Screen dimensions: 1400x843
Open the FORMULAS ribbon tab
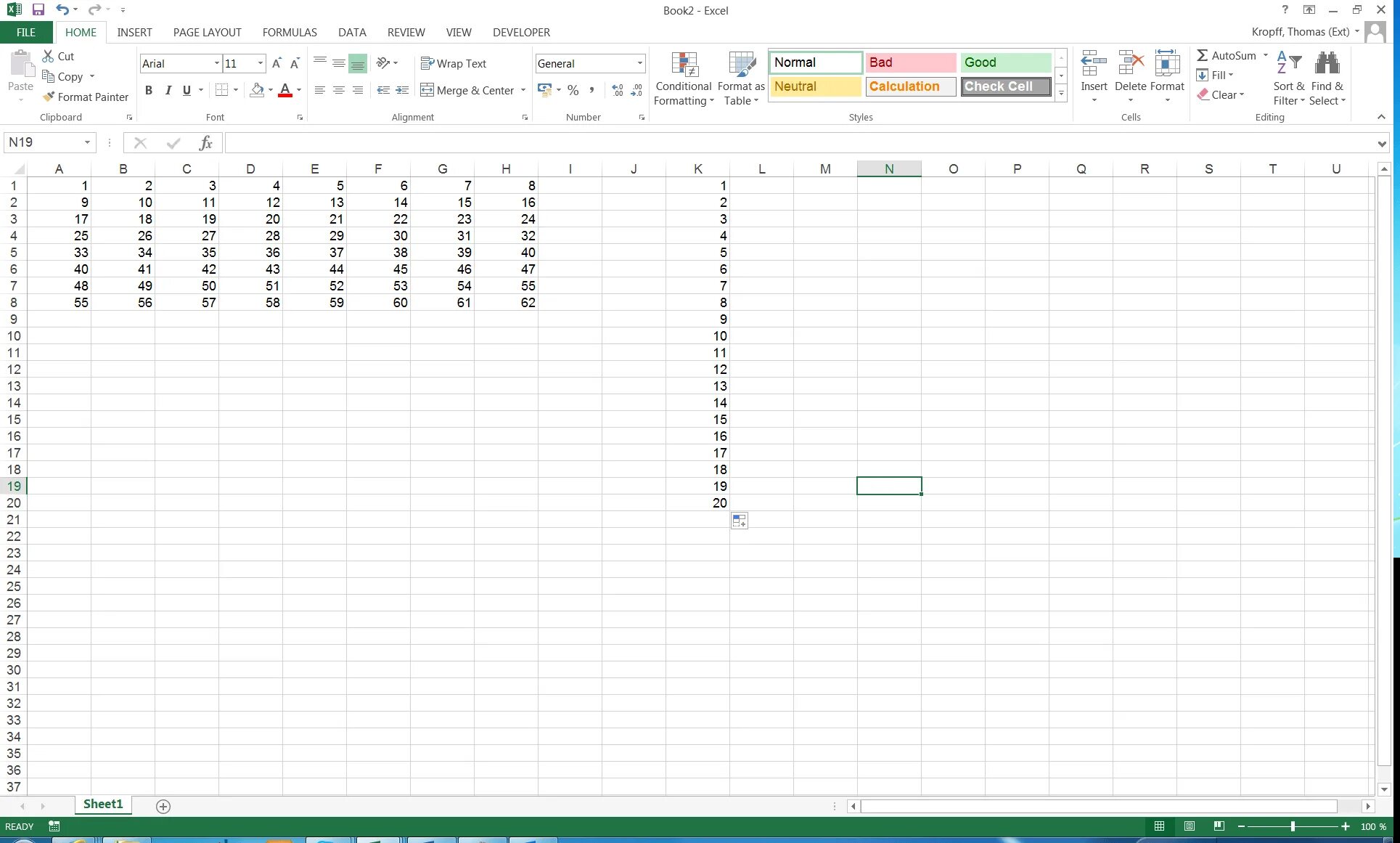point(290,33)
